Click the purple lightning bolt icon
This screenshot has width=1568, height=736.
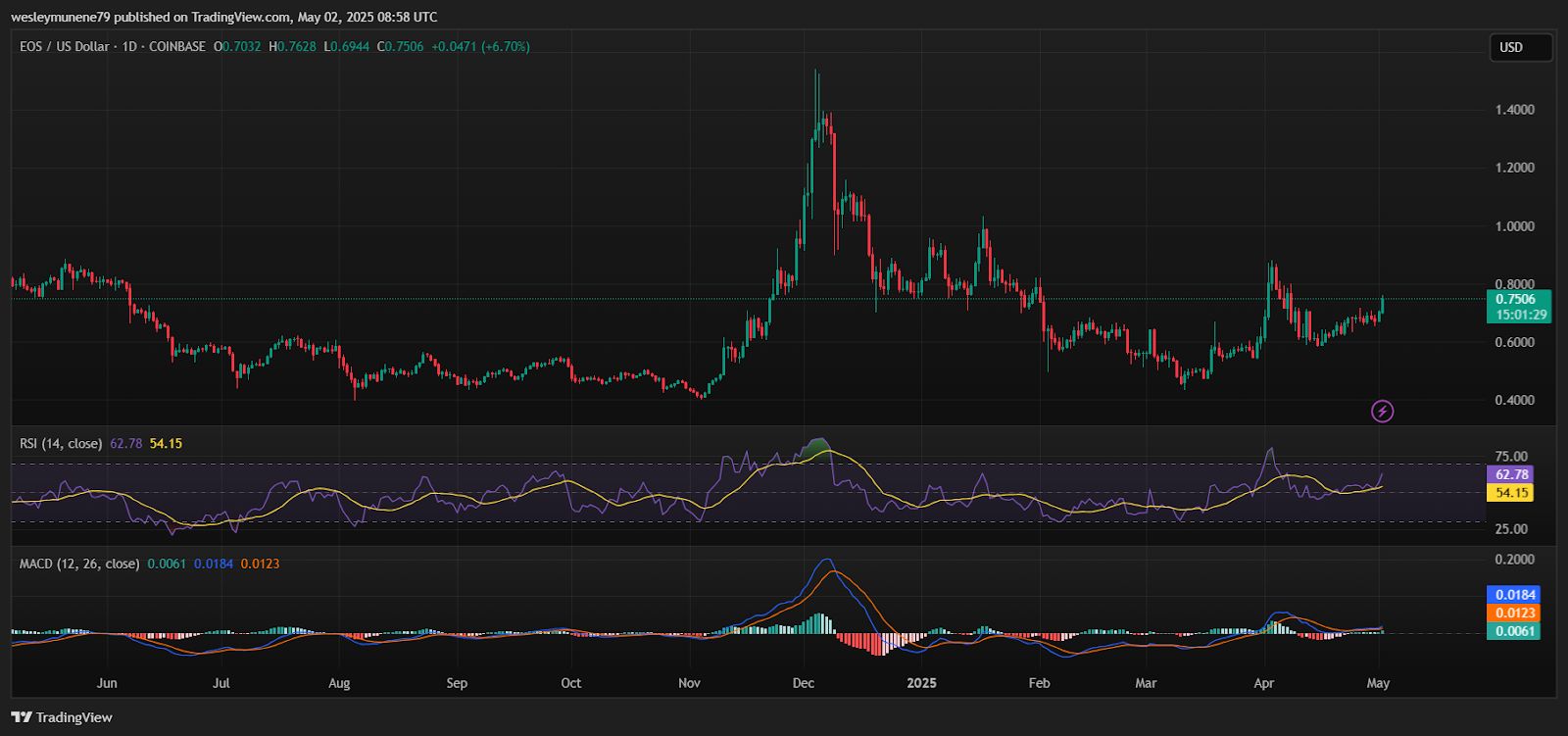coord(1382,412)
